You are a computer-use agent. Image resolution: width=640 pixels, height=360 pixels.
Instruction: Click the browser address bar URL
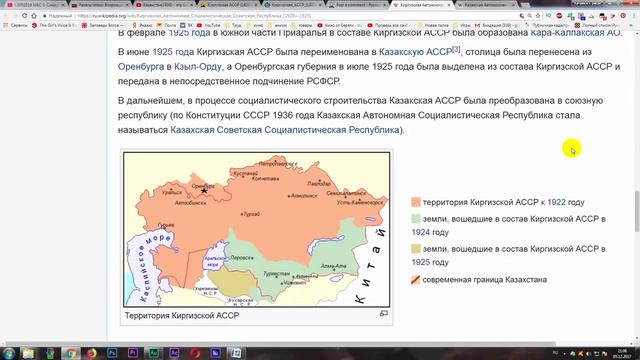click(x=194, y=16)
